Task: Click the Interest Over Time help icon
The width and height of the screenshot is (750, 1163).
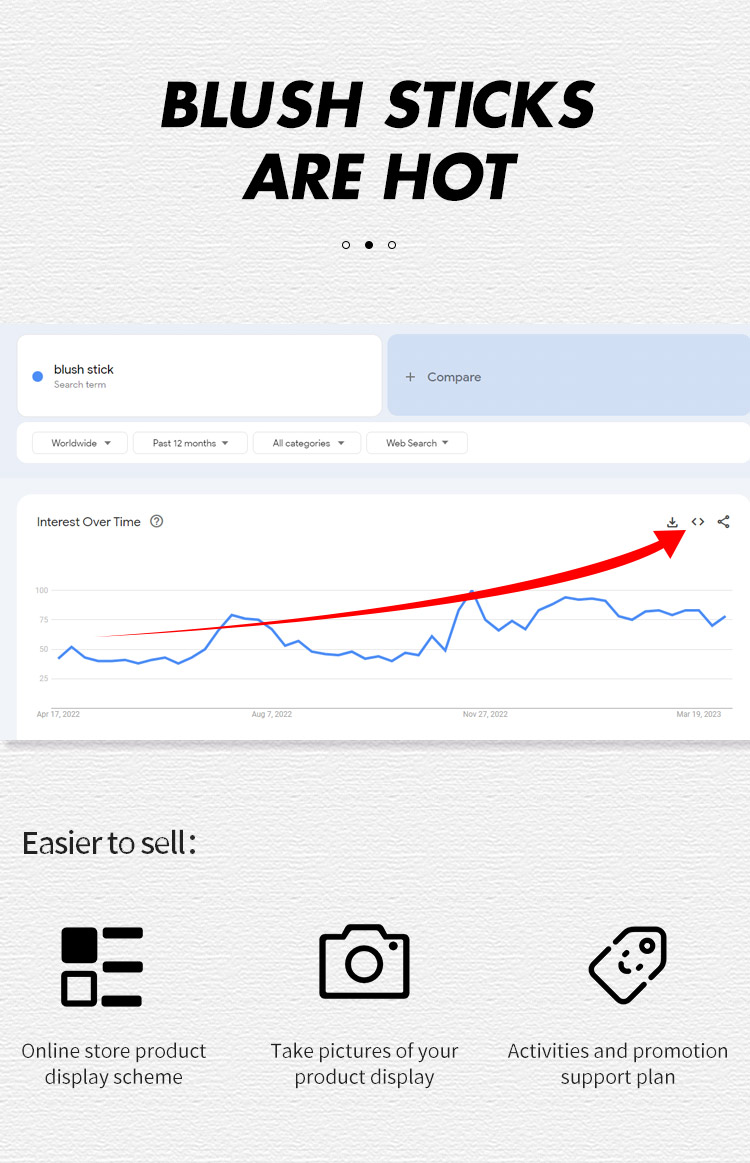Action: click(x=156, y=521)
